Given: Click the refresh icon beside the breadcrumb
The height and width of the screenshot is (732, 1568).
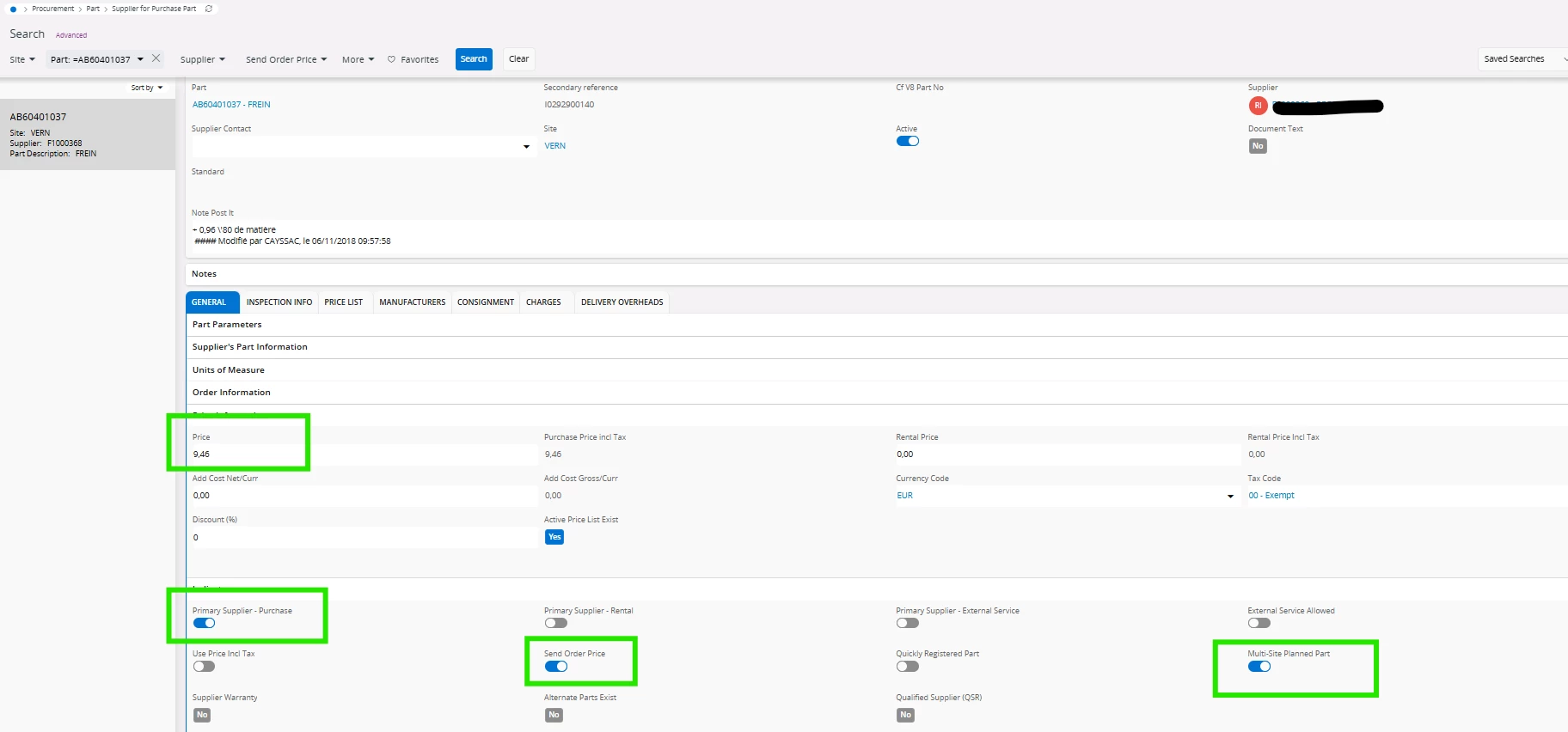Looking at the screenshot, I should 209,9.
